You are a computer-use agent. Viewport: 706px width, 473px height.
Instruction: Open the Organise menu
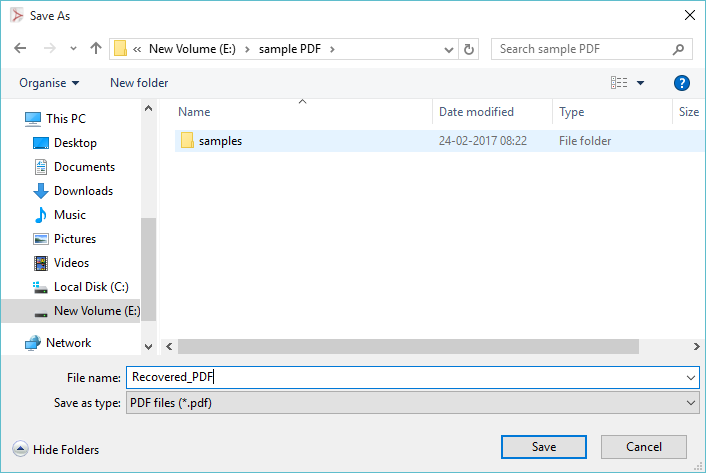(49, 83)
